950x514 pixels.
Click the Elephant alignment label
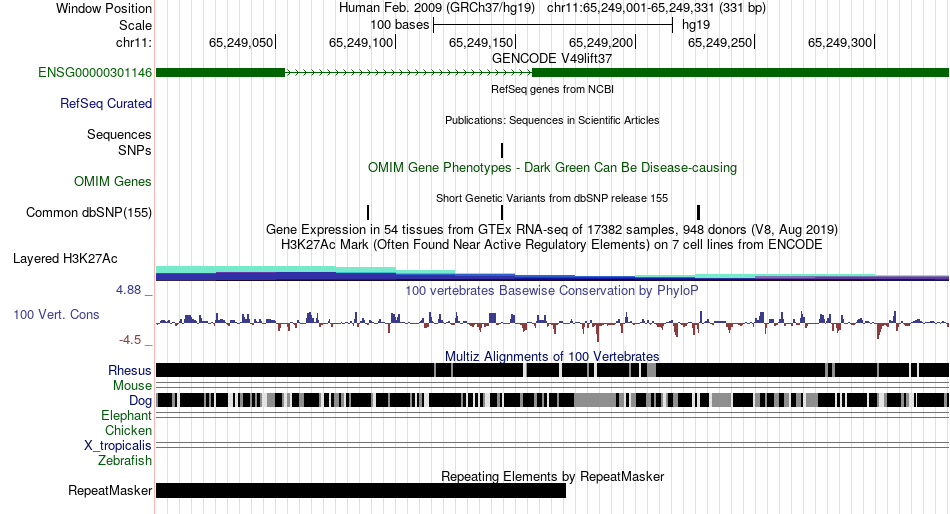(x=126, y=415)
